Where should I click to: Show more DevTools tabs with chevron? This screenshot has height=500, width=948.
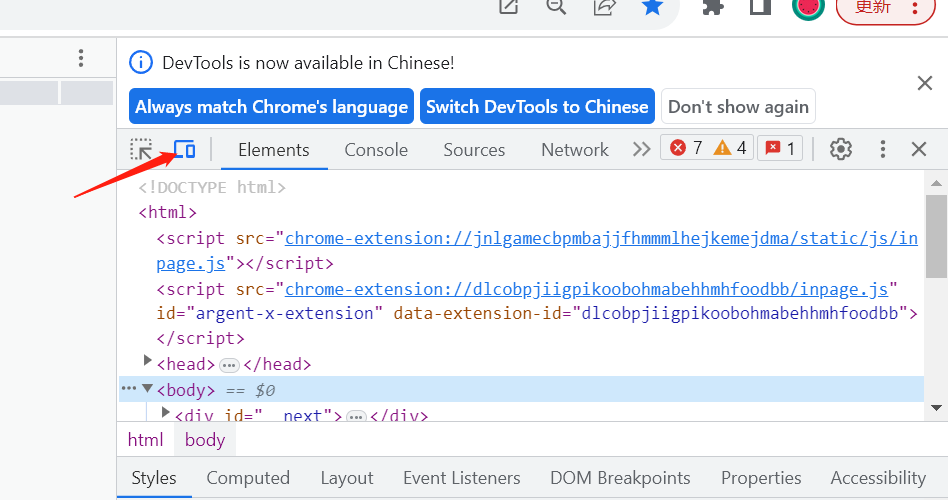tap(641, 149)
